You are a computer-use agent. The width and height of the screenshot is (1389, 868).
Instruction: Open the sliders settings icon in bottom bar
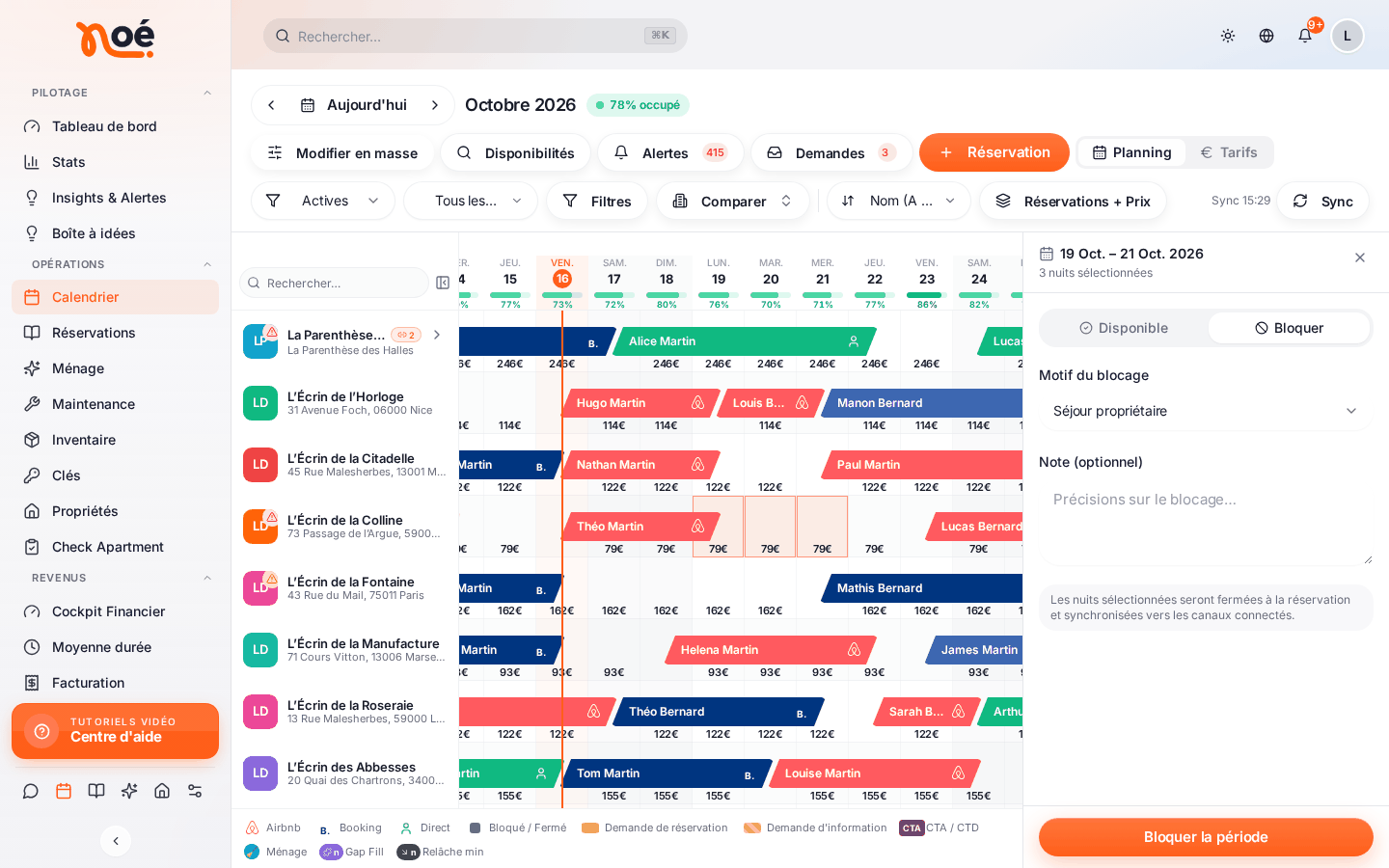(x=195, y=791)
